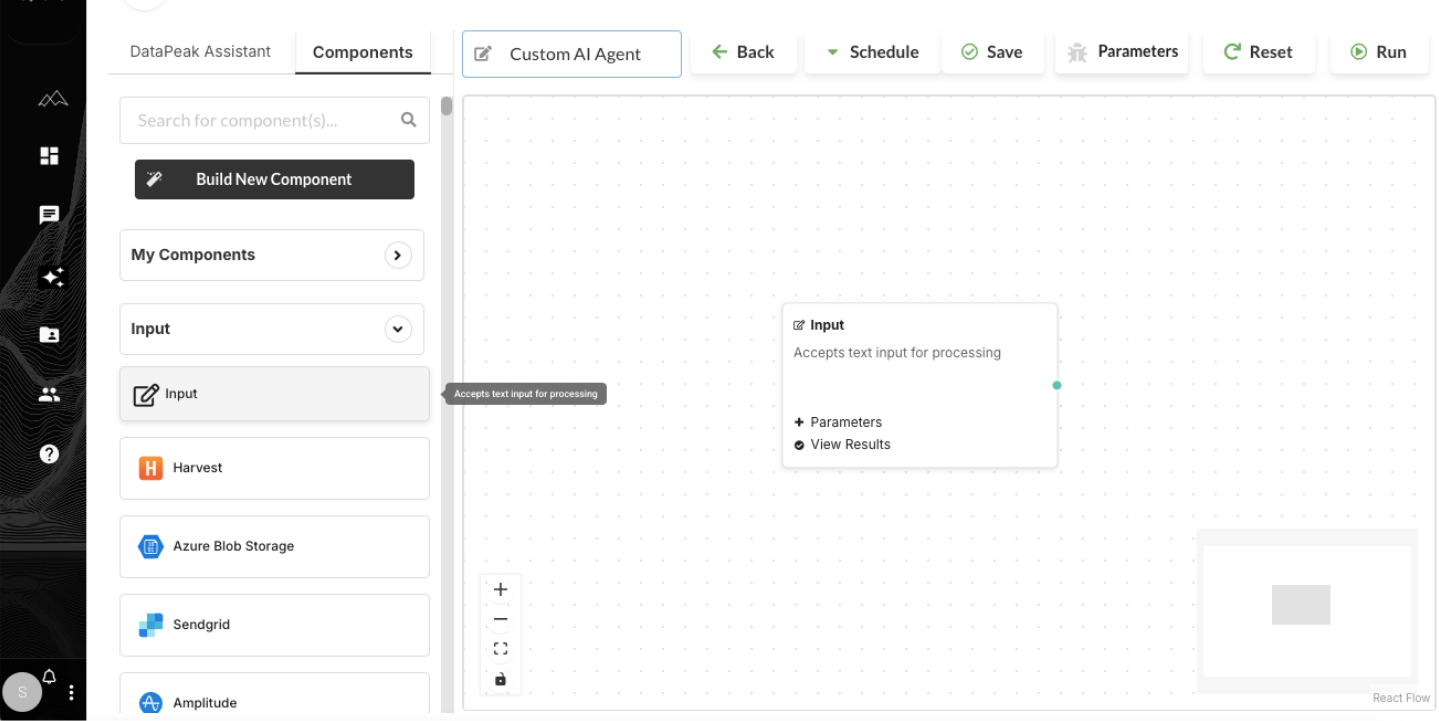Open the users group icon in sidebar
1439x721 pixels.
click(x=49, y=395)
